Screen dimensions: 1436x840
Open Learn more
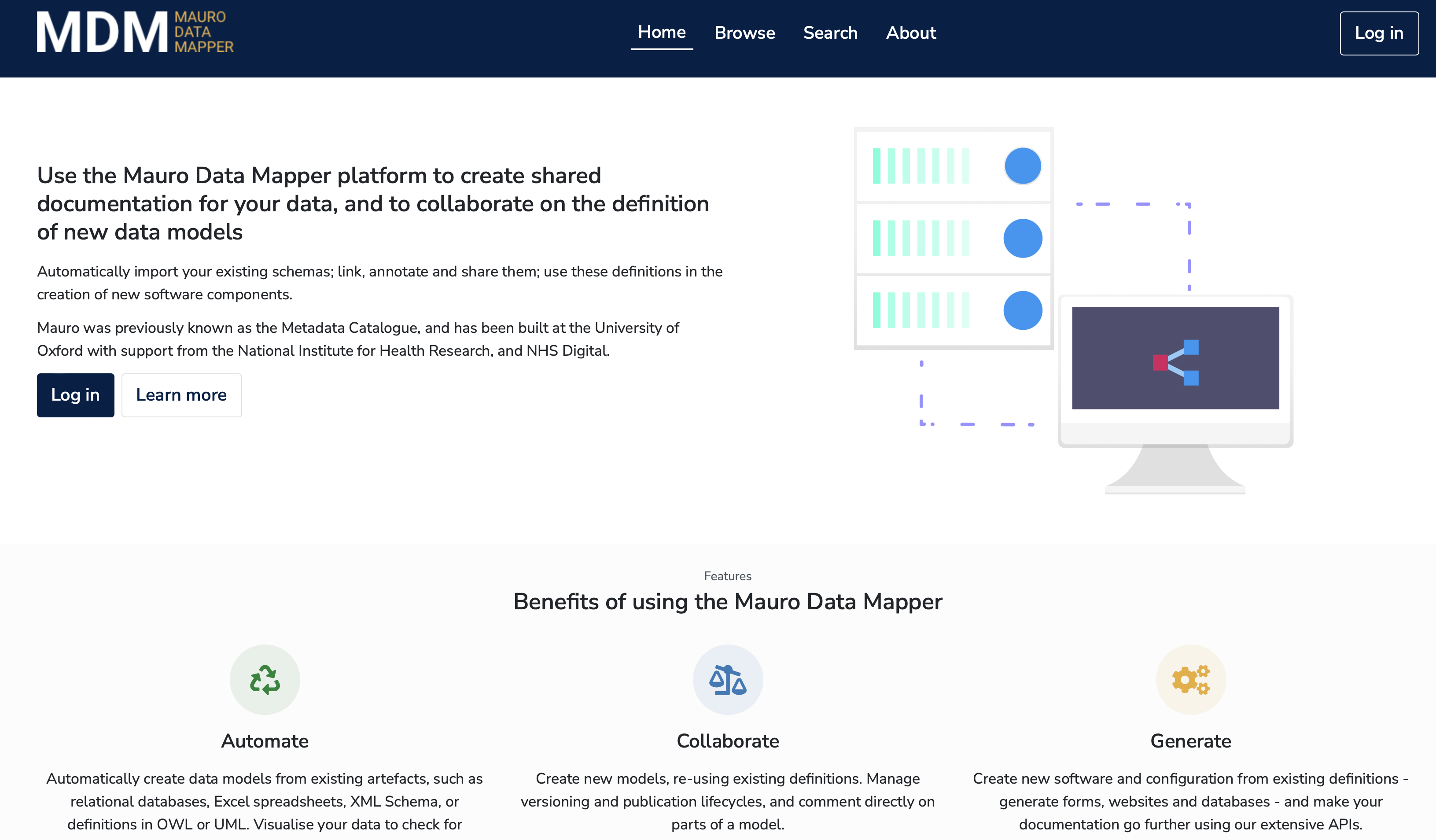click(x=181, y=394)
